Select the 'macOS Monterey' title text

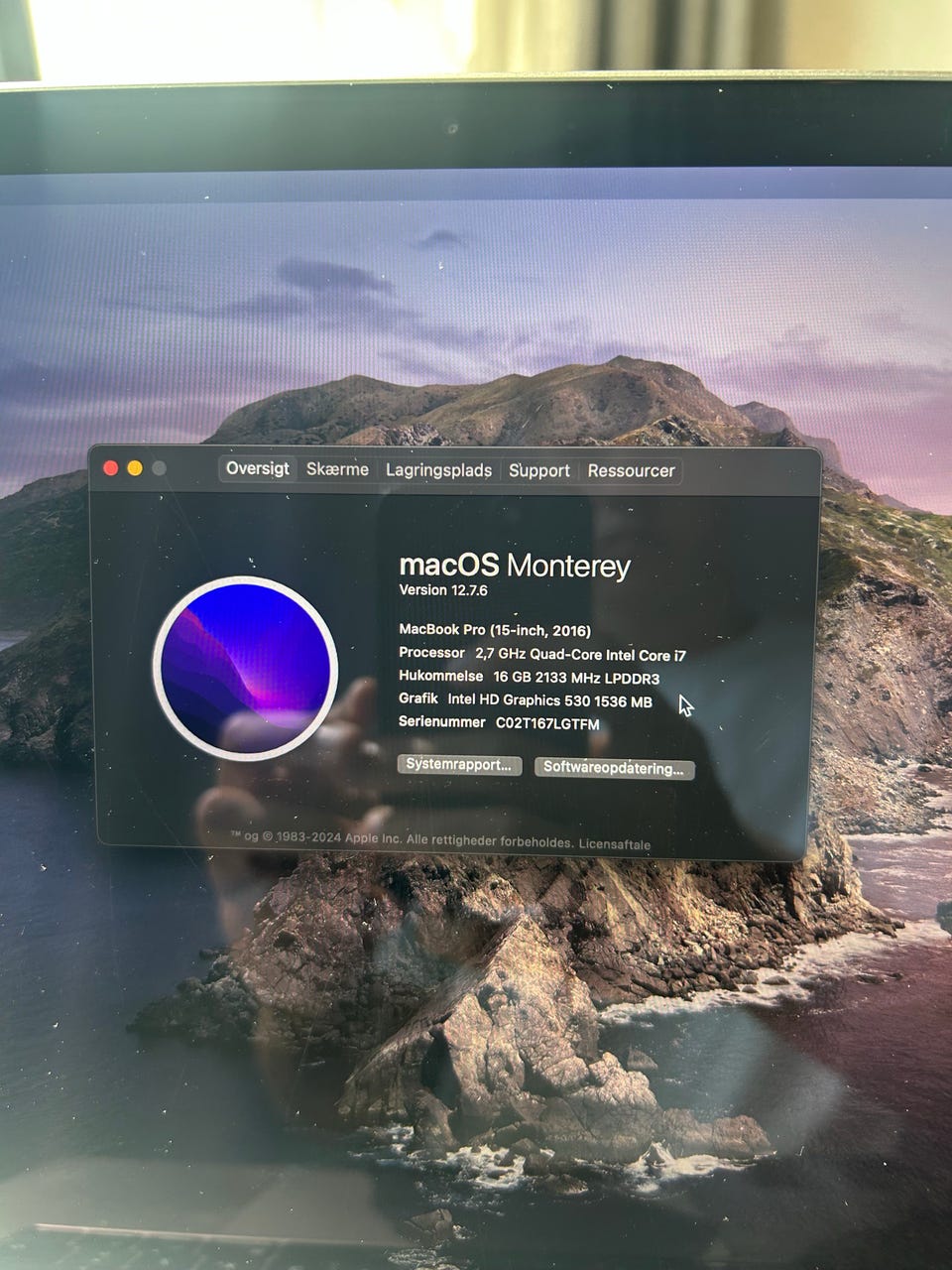(x=515, y=566)
